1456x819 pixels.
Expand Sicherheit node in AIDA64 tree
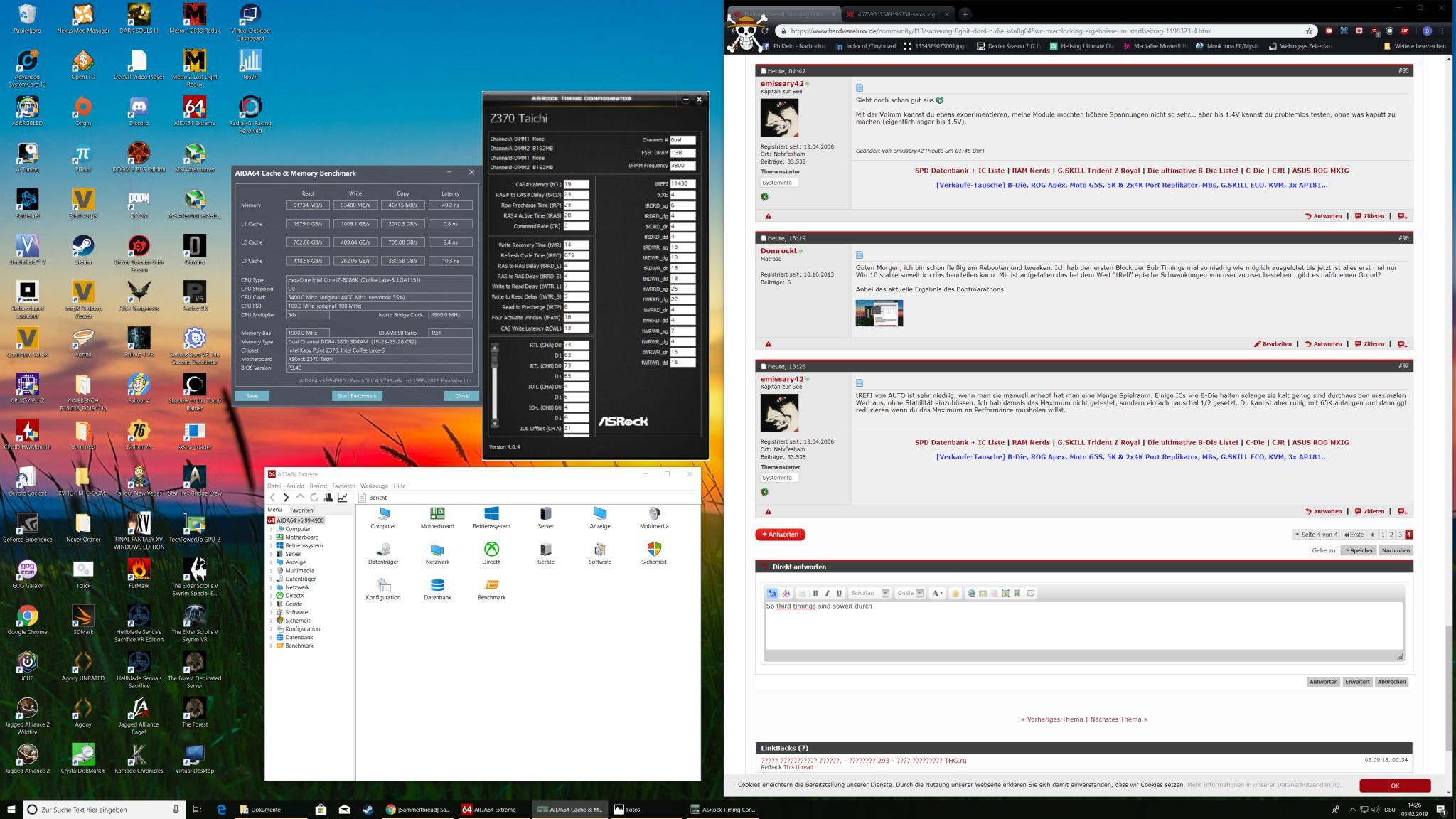click(271, 621)
